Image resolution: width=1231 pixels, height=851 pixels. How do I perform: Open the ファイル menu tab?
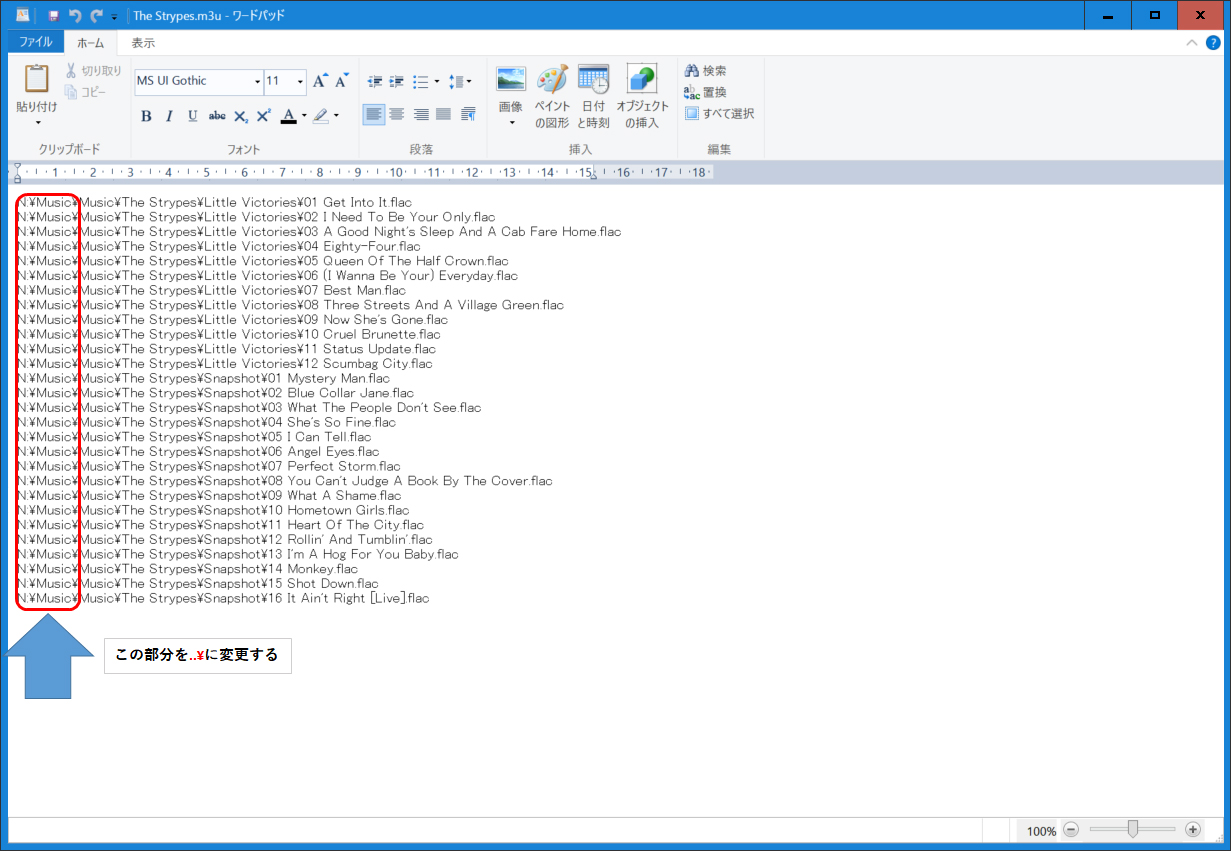click(x=36, y=43)
